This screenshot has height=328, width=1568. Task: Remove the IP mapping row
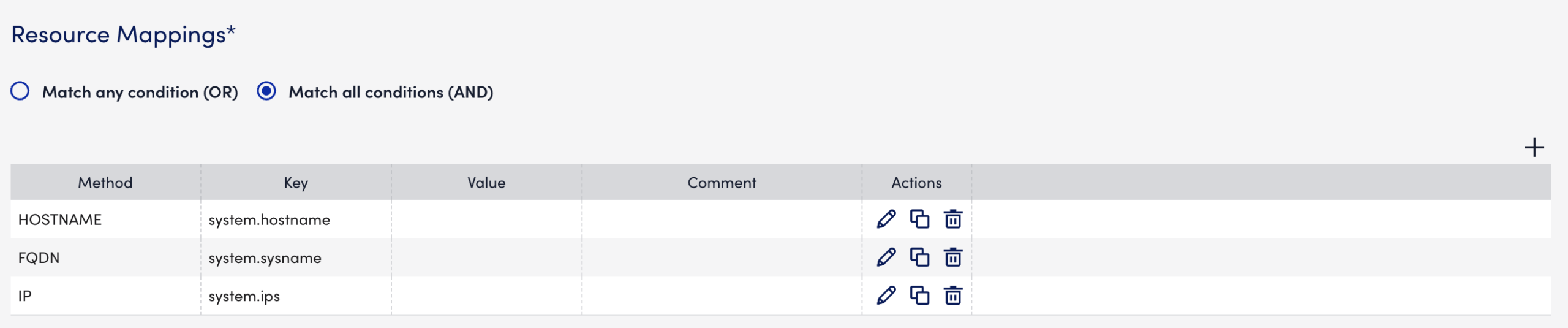952,296
